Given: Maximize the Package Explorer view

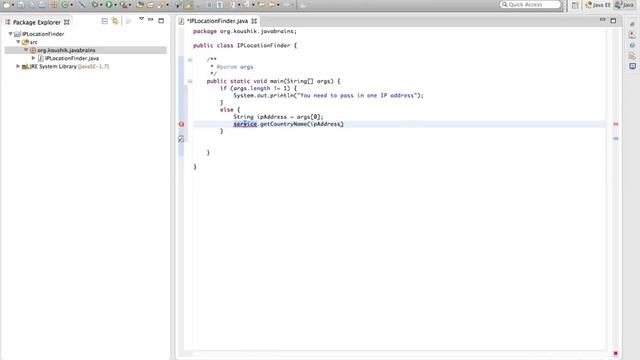Looking at the screenshot, I should 161,20.
